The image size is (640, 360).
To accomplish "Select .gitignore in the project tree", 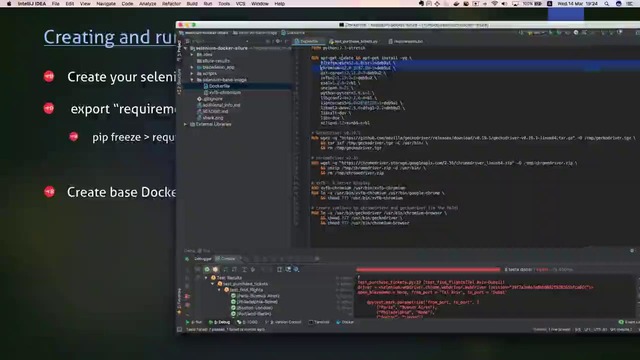I will pyautogui.click(x=210, y=99).
